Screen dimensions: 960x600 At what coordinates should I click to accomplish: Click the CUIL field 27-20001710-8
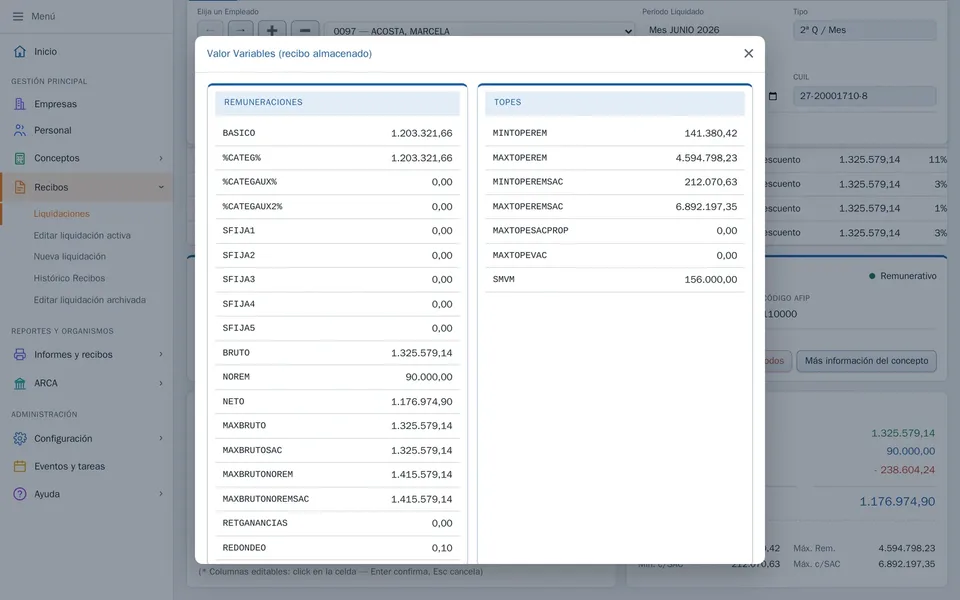pos(864,96)
